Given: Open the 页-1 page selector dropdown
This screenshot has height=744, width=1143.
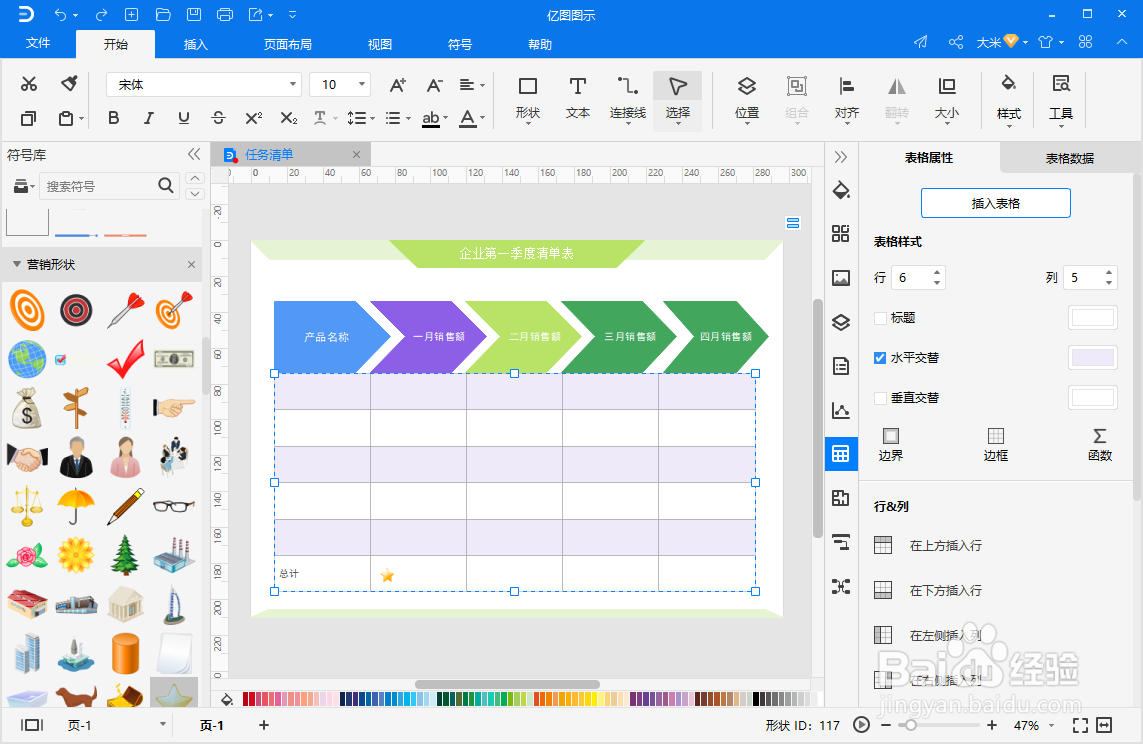Looking at the screenshot, I should pos(163,725).
